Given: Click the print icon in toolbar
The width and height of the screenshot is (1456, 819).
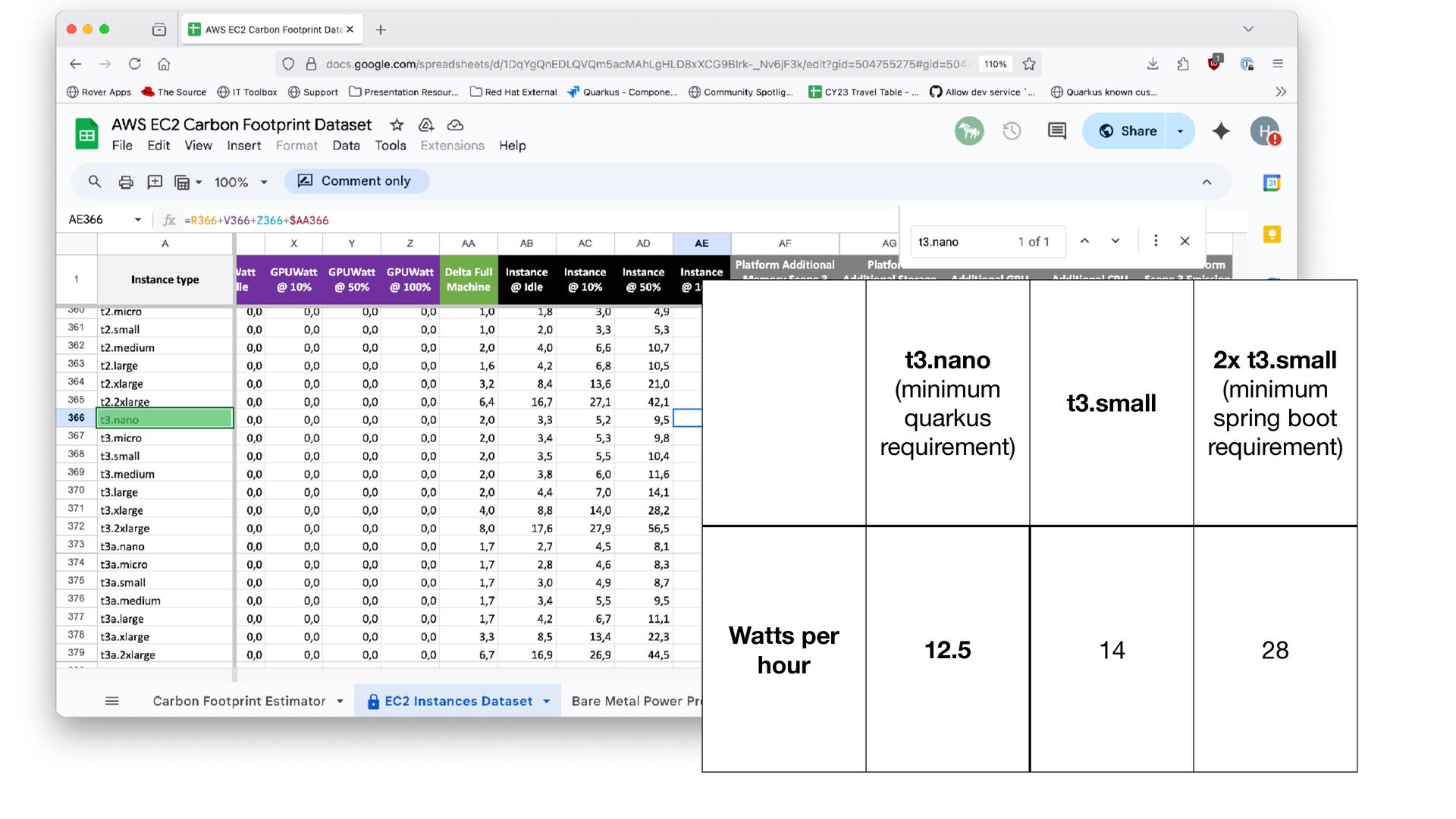Looking at the screenshot, I should pos(126,182).
